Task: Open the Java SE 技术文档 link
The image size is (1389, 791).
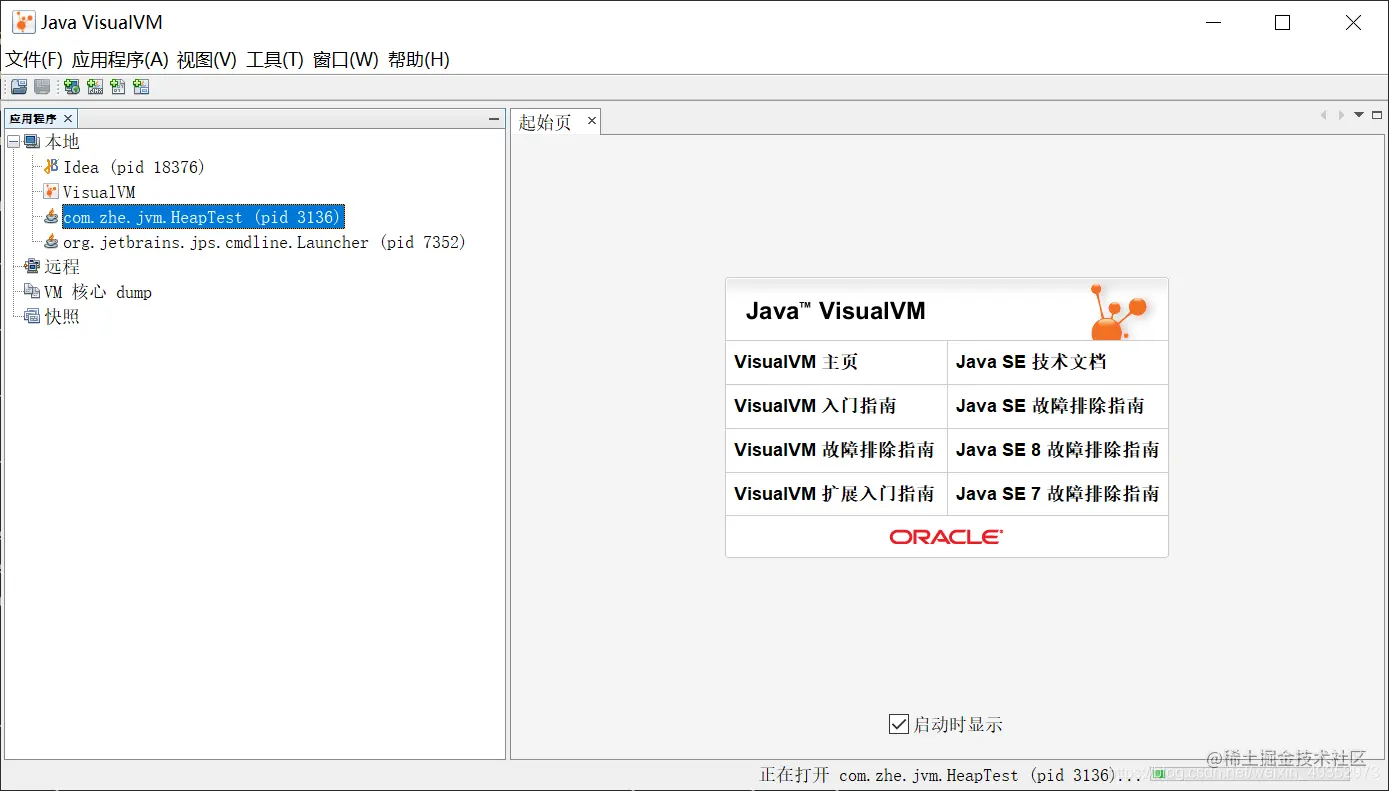Action: pyautogui.click(x=1031, y=362)
